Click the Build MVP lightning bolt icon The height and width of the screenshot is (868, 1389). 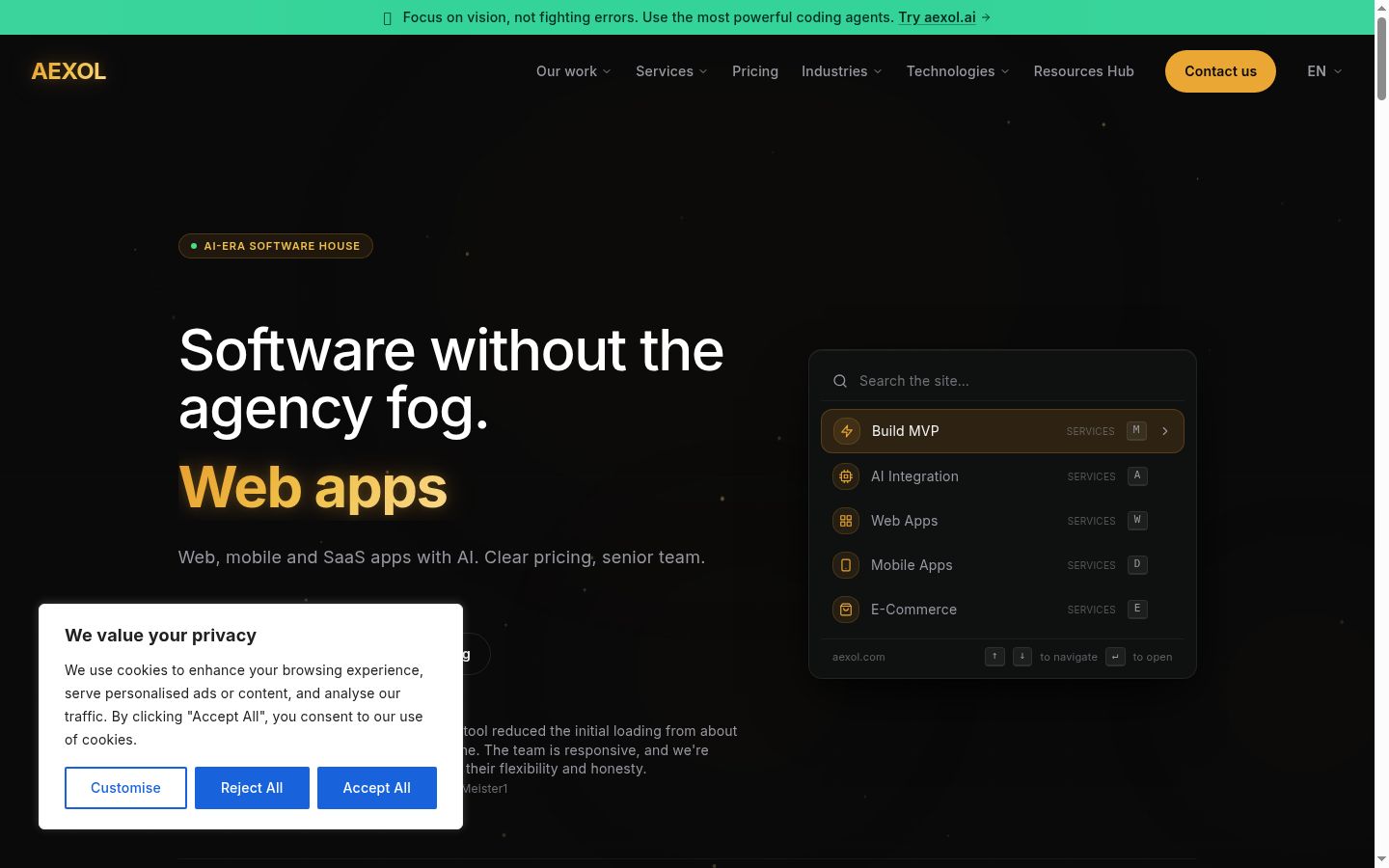pos(847,431)
